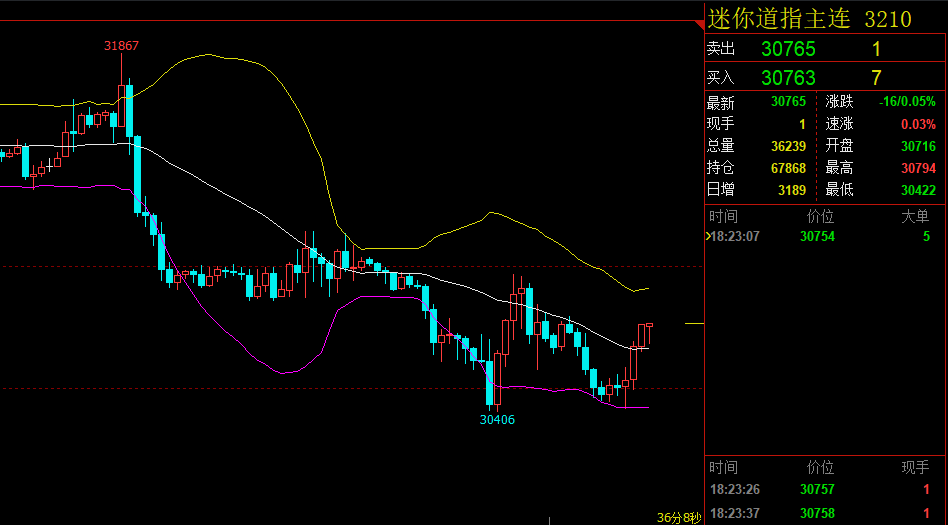Click the yellow arrow beside 18:23:07
This screenshot has width=948, height=525.
[x=709, y=237]
